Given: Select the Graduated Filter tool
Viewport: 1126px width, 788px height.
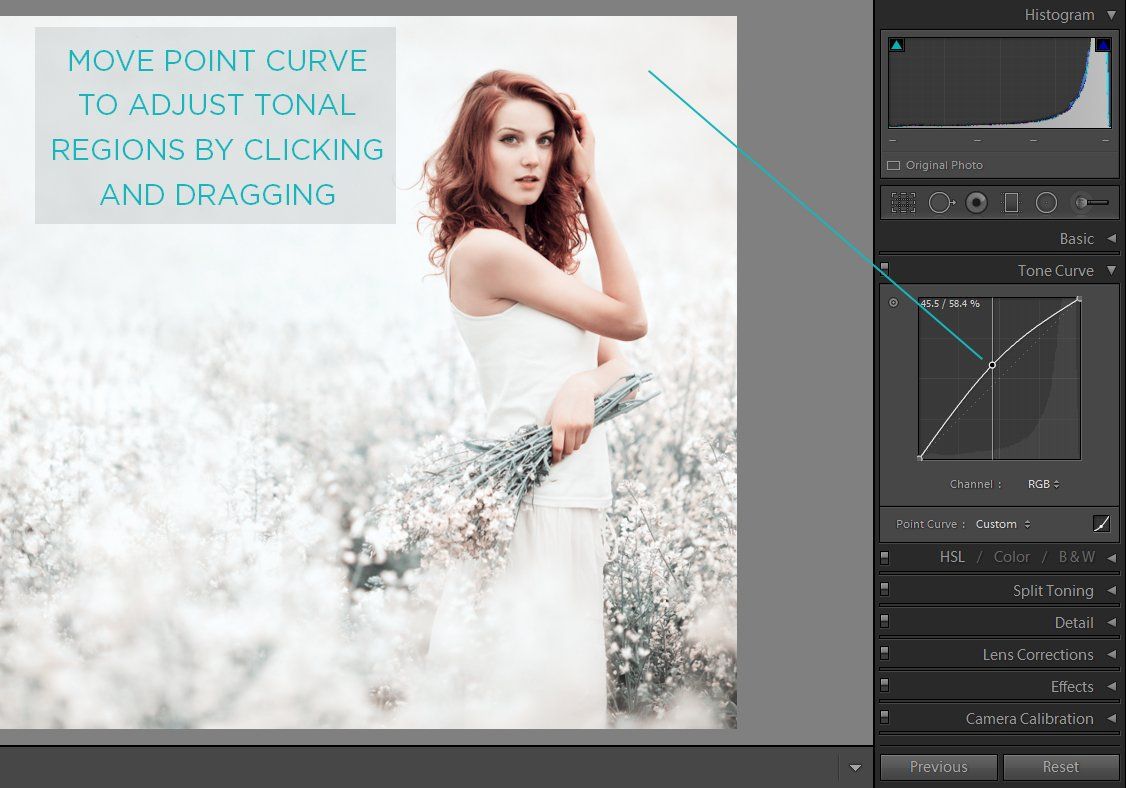Looking at the screenshot, I should [1011, 203].
